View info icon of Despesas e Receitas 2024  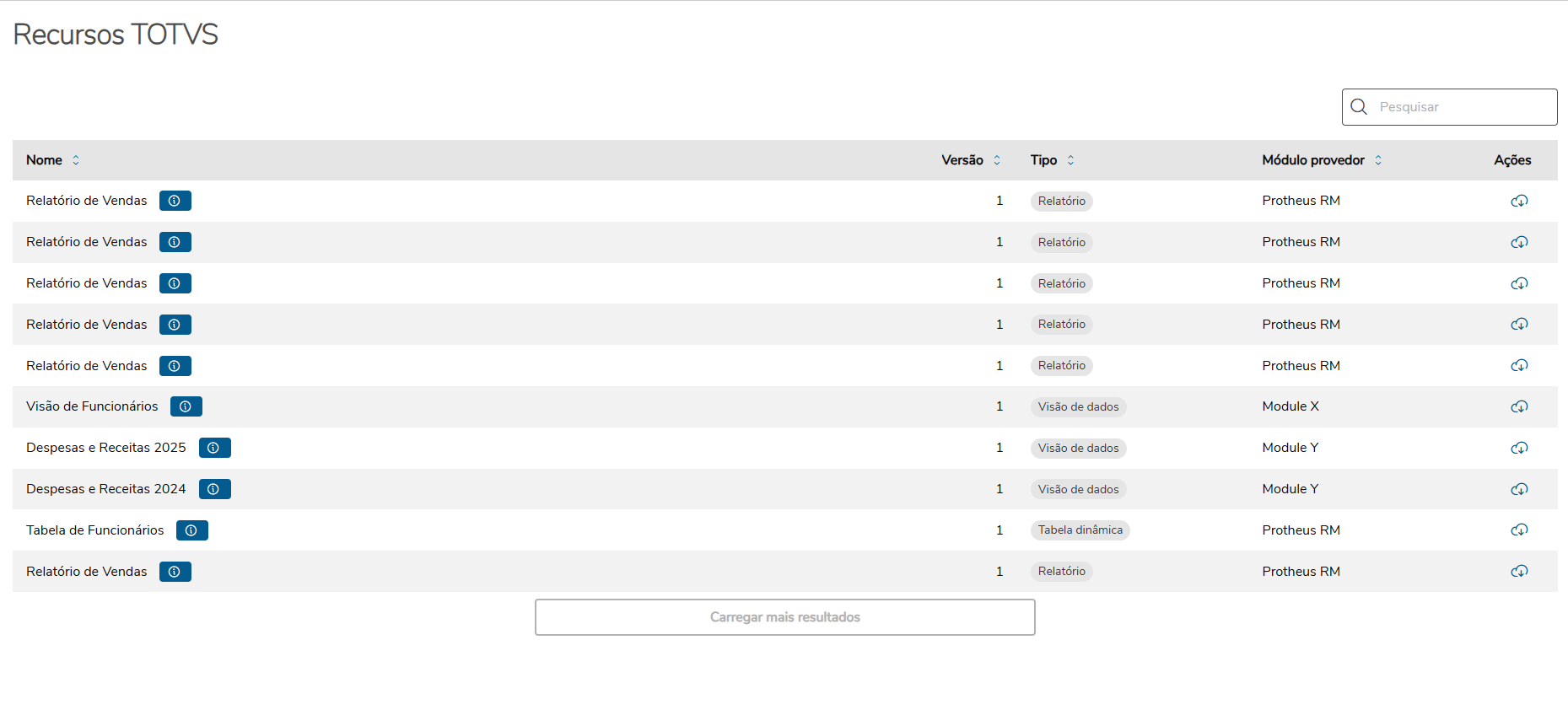click(214, 489)
